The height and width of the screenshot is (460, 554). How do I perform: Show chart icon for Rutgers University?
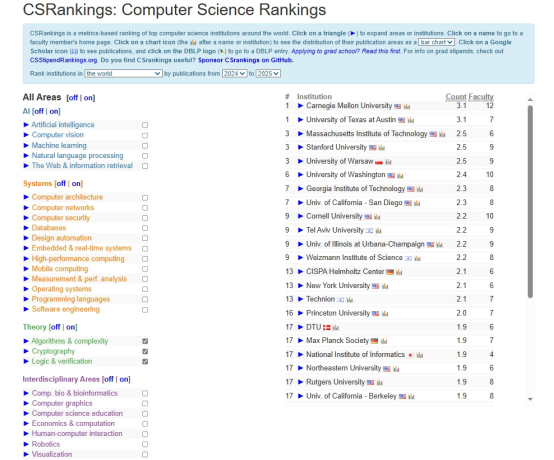tap(380, 383)
